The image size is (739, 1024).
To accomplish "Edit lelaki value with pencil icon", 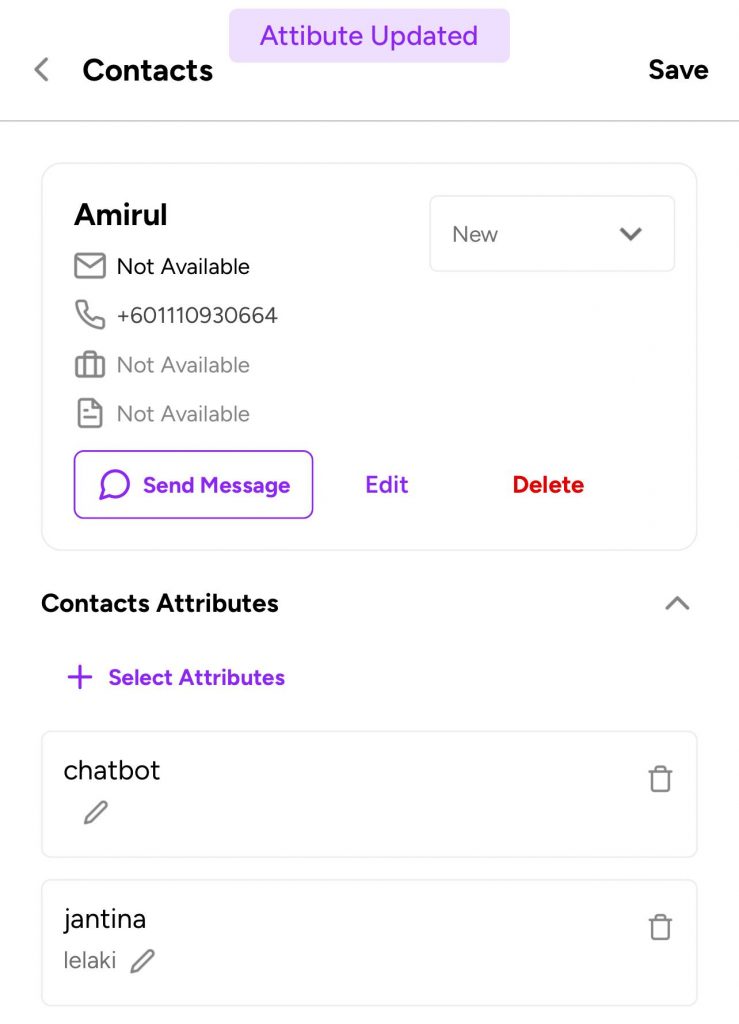I will tap(142, 961).
